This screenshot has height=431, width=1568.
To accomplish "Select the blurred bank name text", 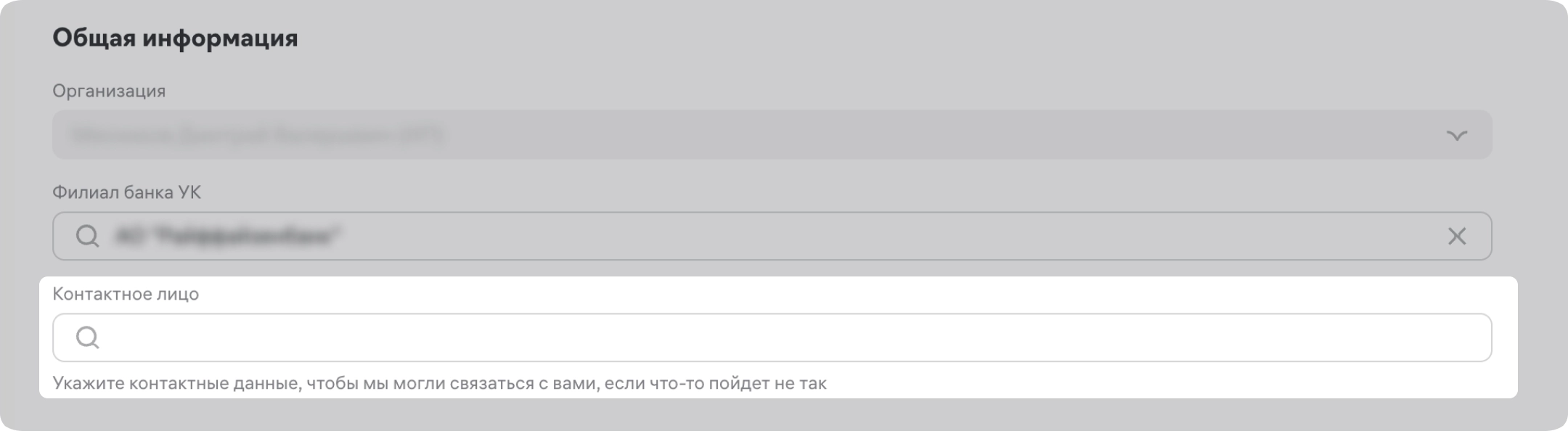I will point(227,236).
